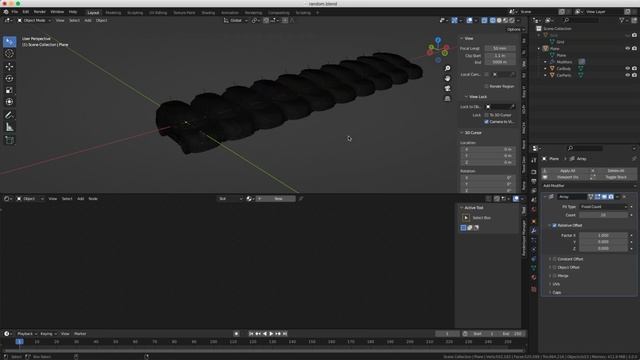
Task: Click the Delete All button
Action: tap(613, 171)
